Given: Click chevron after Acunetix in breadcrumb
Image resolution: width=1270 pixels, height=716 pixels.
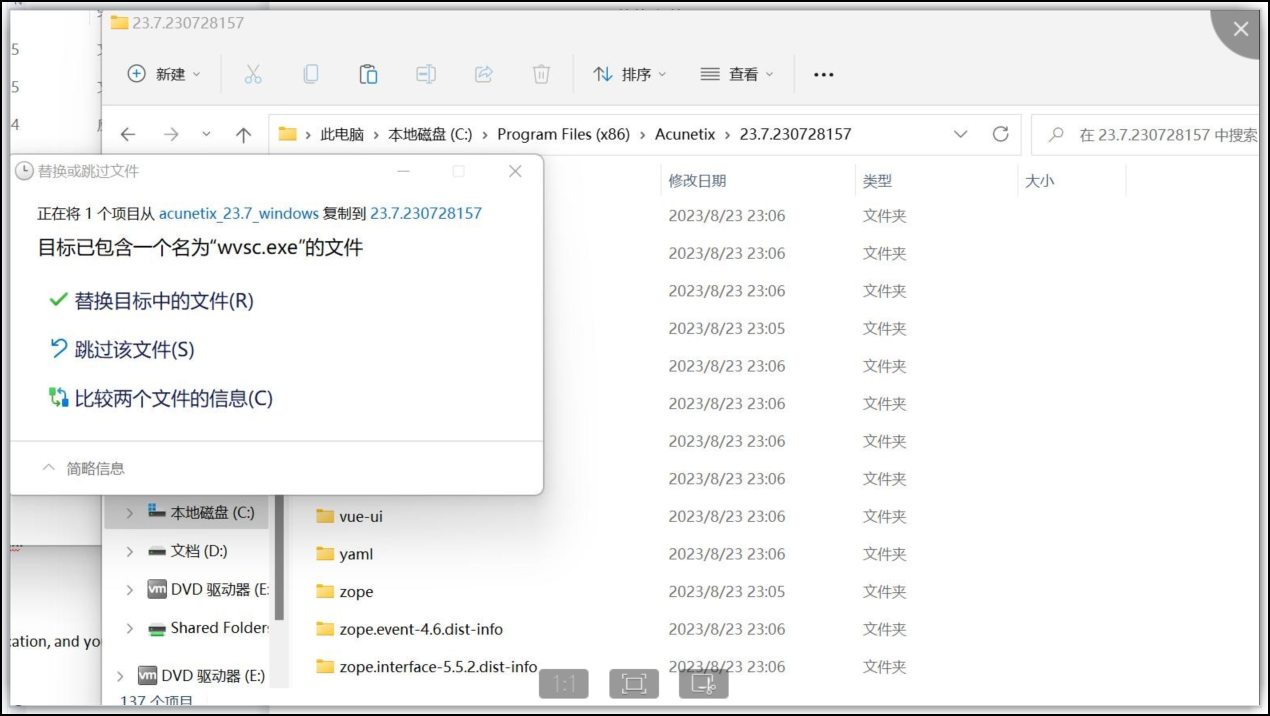Looking at the screenshot, I should (x=727, y=134).
